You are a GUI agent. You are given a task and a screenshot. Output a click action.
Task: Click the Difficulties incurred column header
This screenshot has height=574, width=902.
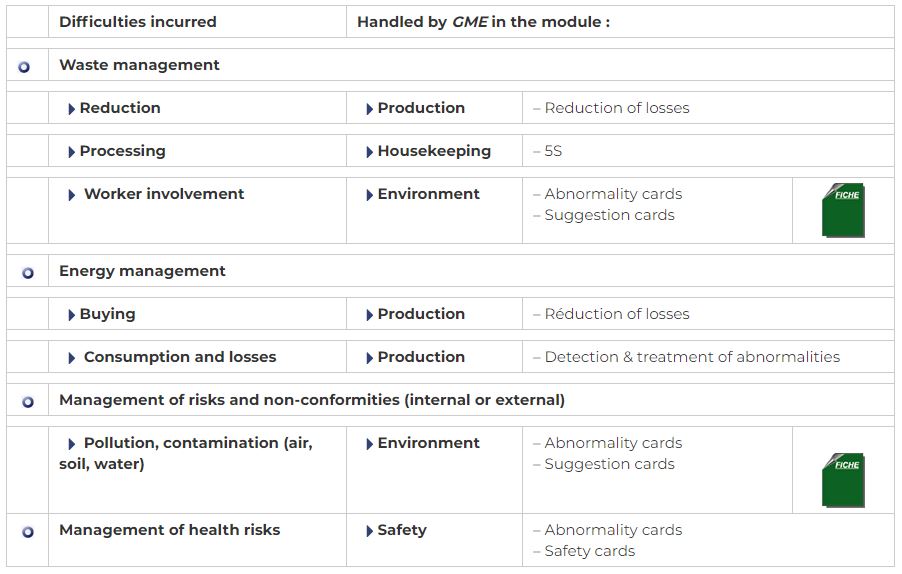[138, 22]
